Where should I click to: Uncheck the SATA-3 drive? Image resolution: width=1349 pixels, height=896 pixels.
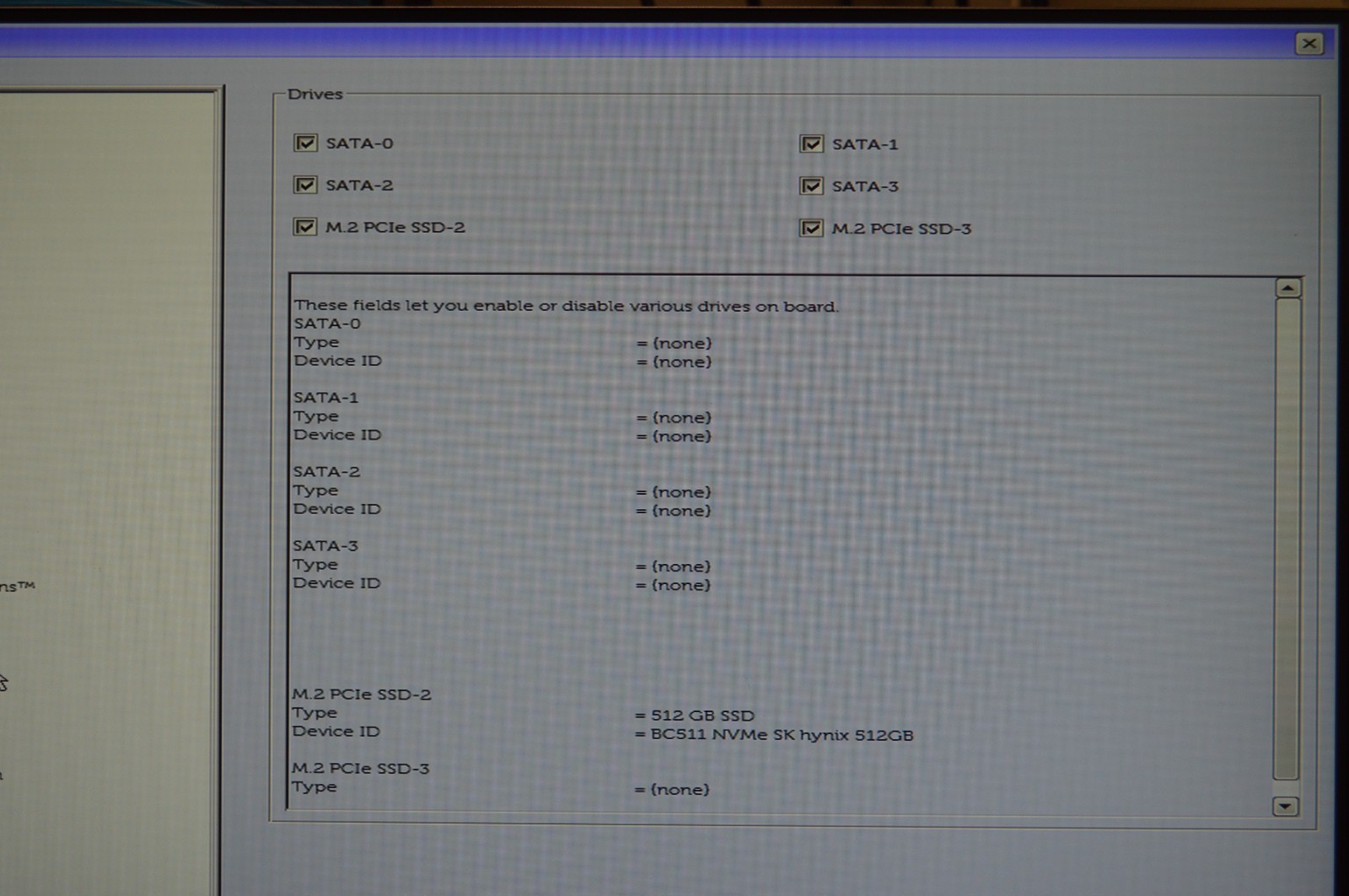(812, 185)
